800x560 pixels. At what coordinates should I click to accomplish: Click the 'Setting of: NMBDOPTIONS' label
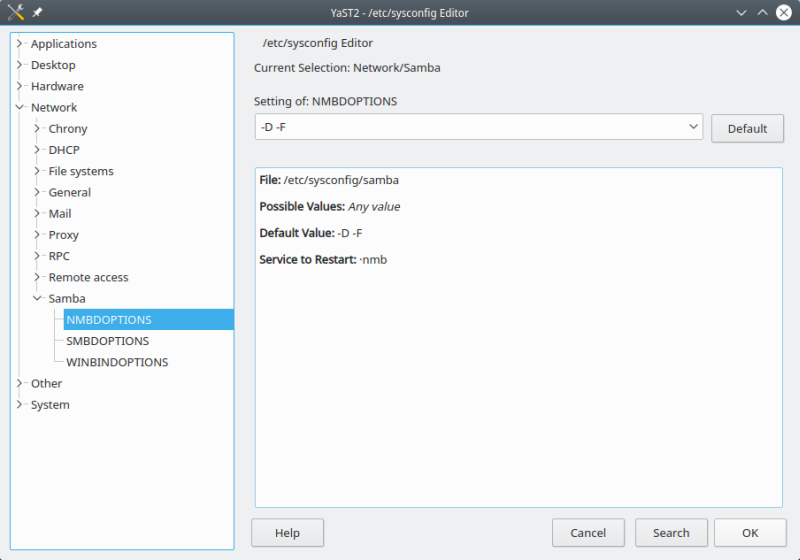325,101
